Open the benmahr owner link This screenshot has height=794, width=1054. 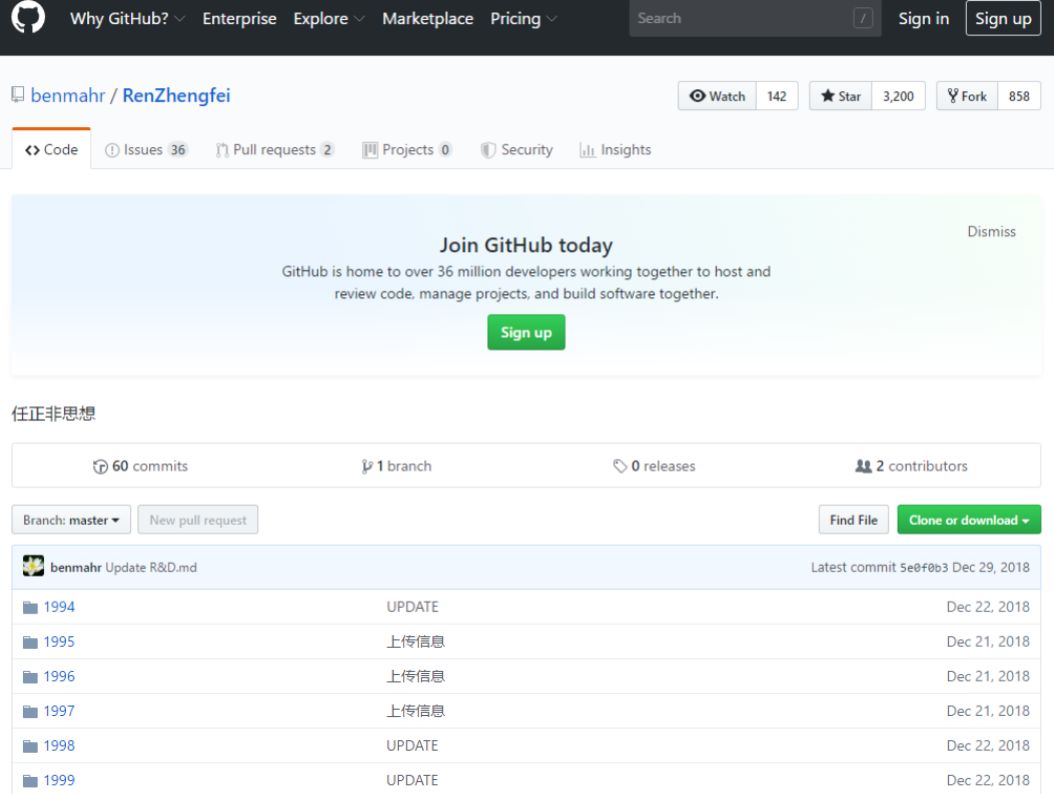pos(68,95)
